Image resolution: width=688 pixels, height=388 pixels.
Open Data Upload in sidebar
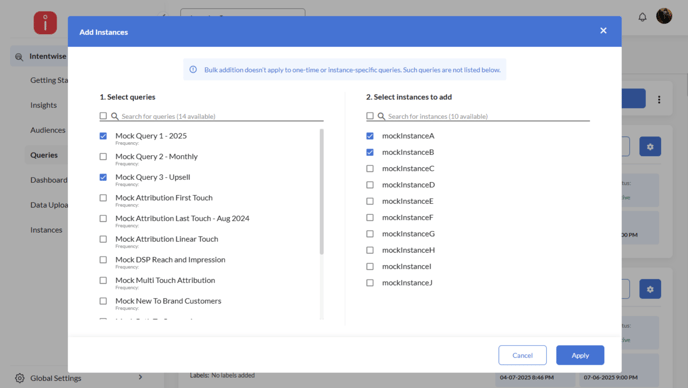pyautogui.click(x=49, y=205)
